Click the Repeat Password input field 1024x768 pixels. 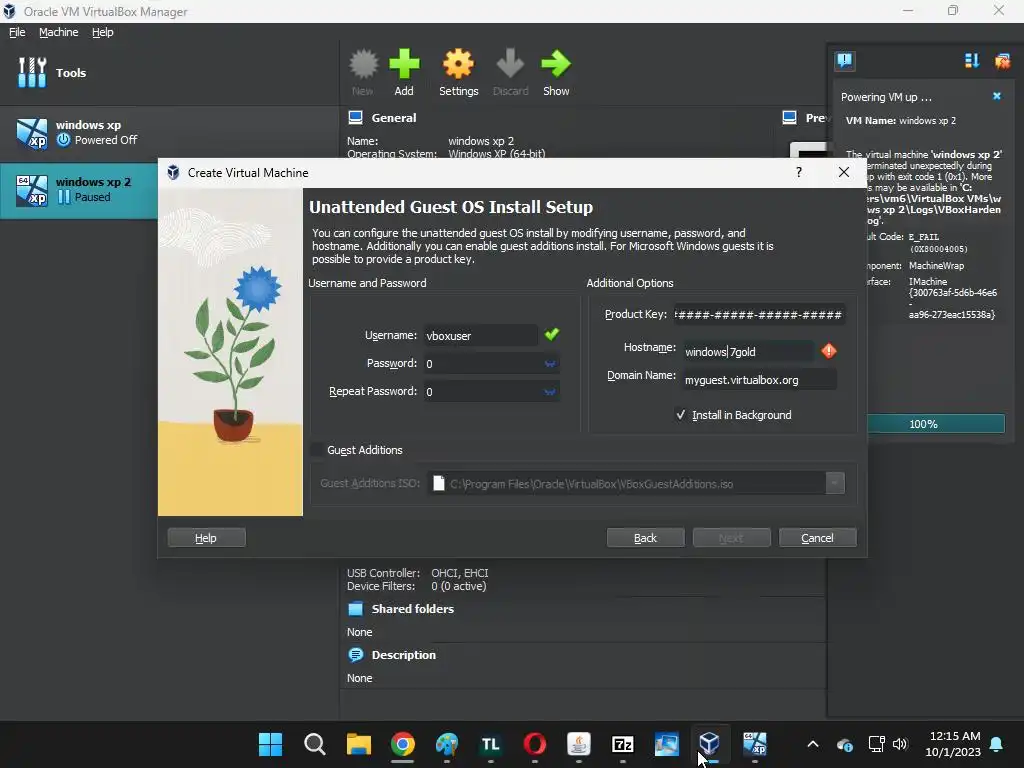(x=483, y=392)
